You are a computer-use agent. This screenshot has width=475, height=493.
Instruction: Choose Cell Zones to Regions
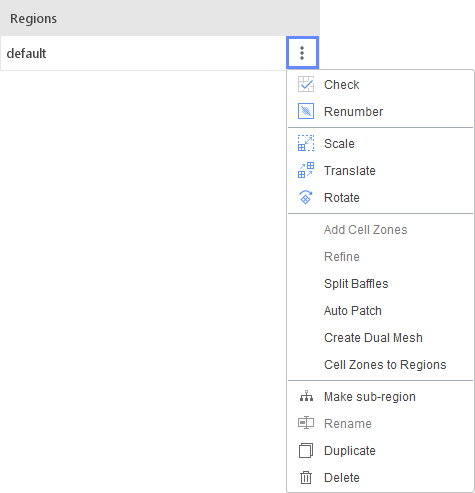tap(385, 365)
